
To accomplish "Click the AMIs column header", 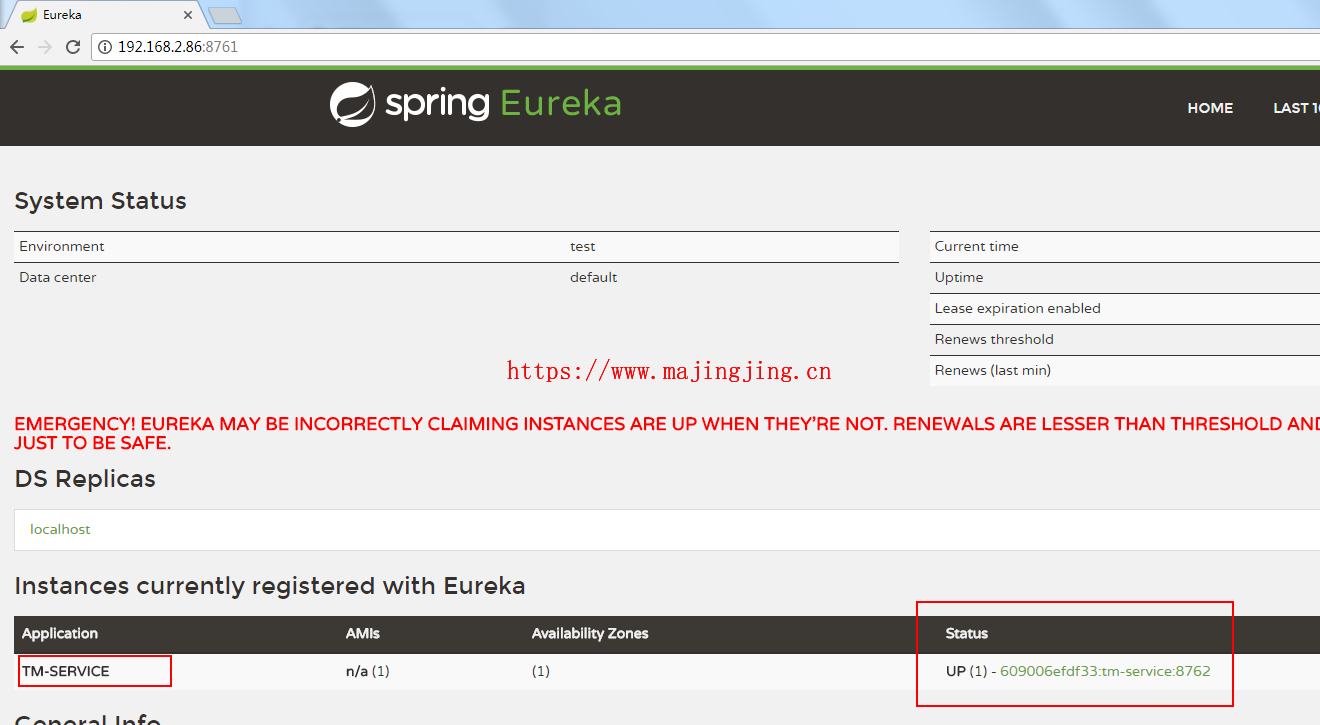I will pyautogui.click(x=363, y=633).
